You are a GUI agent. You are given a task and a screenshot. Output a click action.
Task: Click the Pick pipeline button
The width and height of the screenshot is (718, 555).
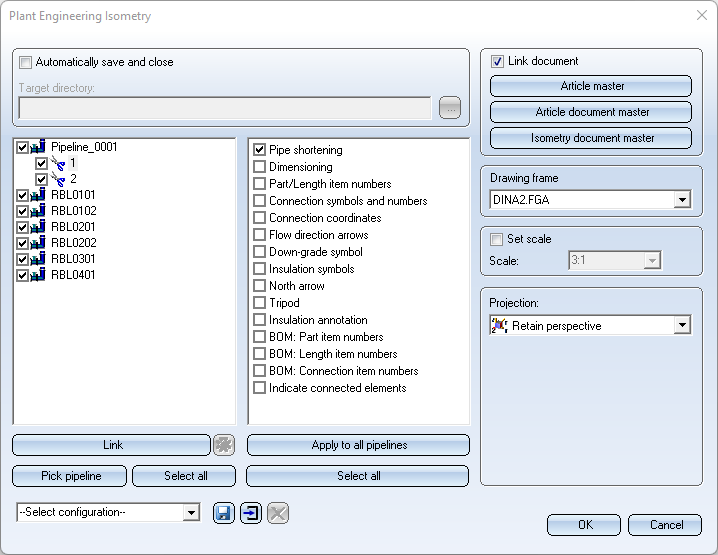(70, 476)
